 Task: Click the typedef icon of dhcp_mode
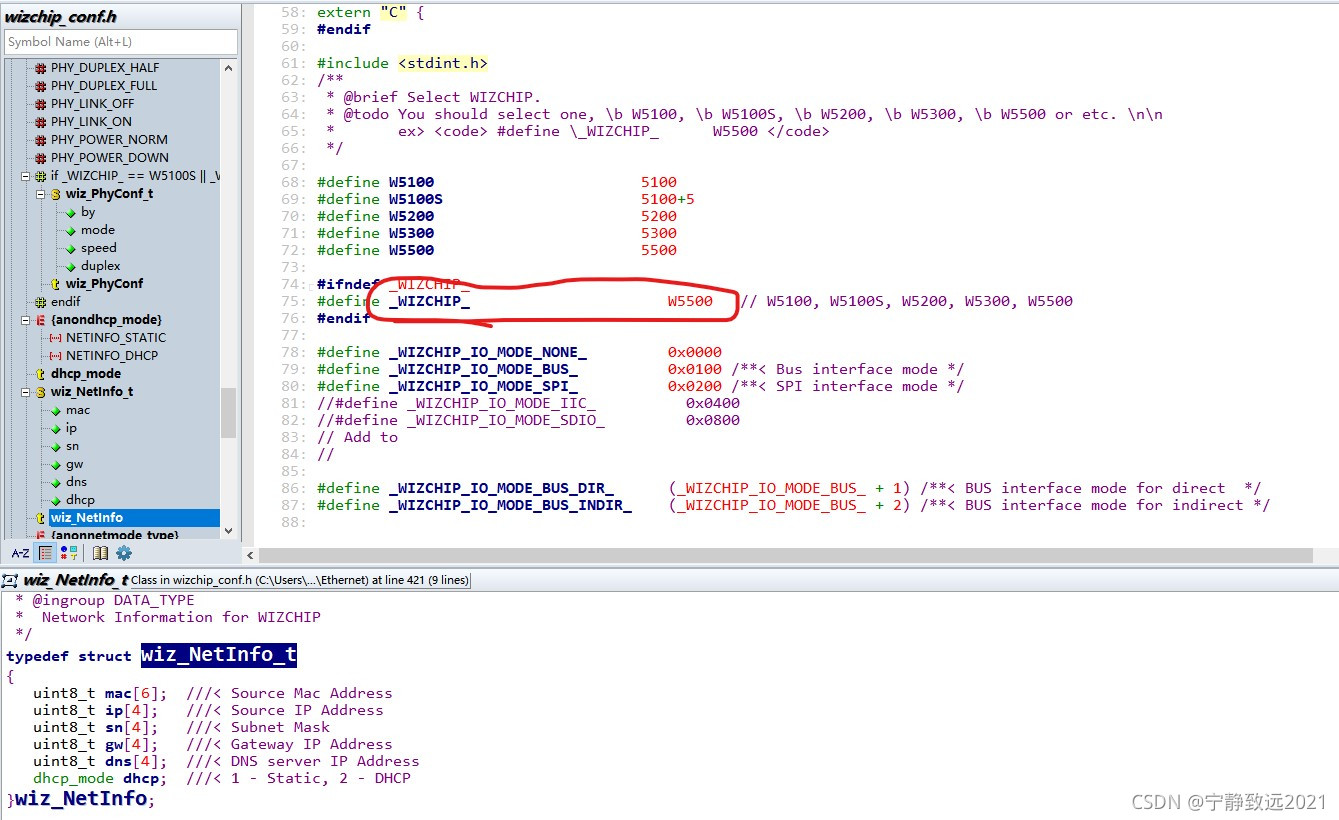click(x=41, y=374)
